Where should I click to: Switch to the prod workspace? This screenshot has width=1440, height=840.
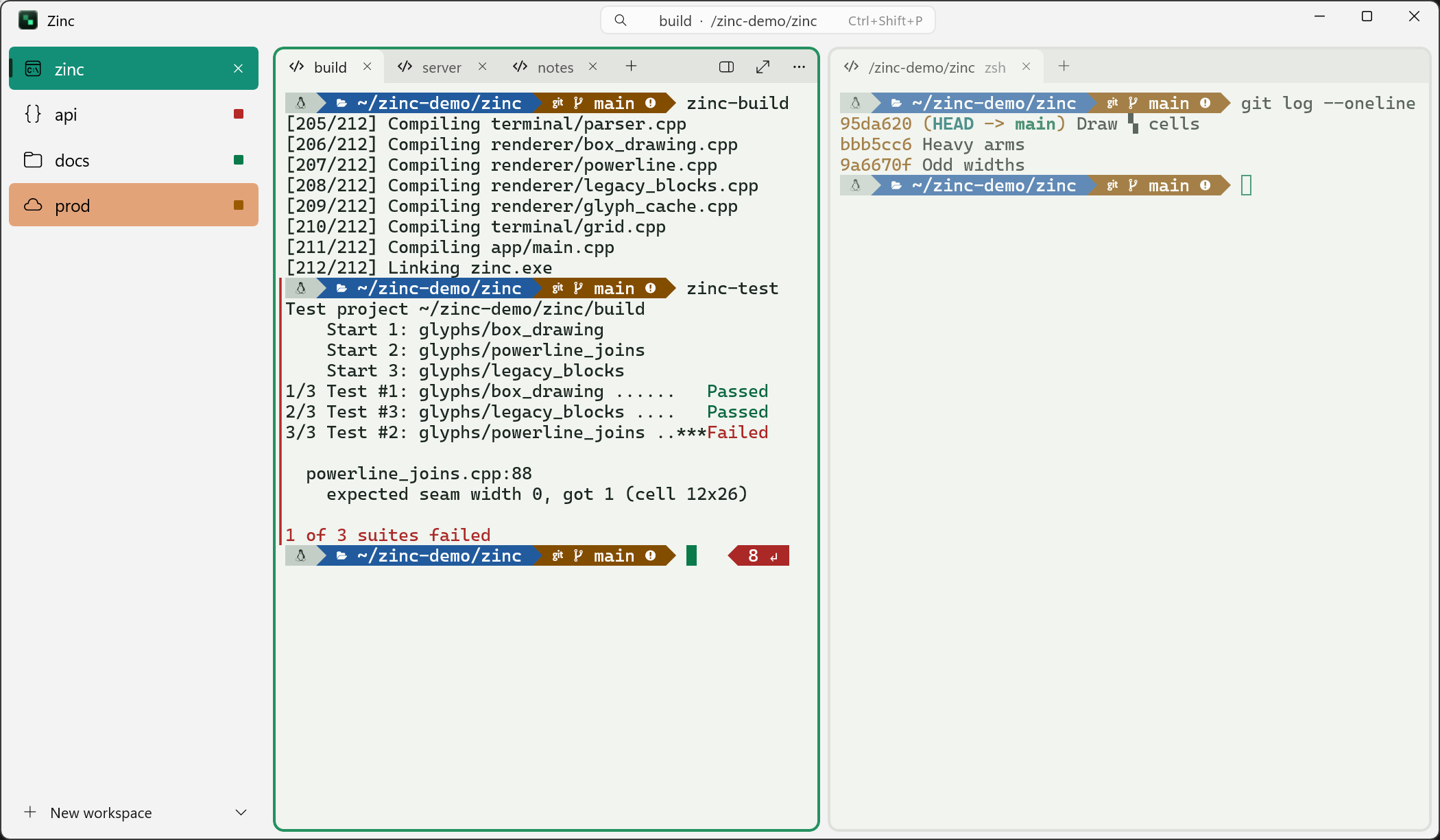(x=134, y=205)
